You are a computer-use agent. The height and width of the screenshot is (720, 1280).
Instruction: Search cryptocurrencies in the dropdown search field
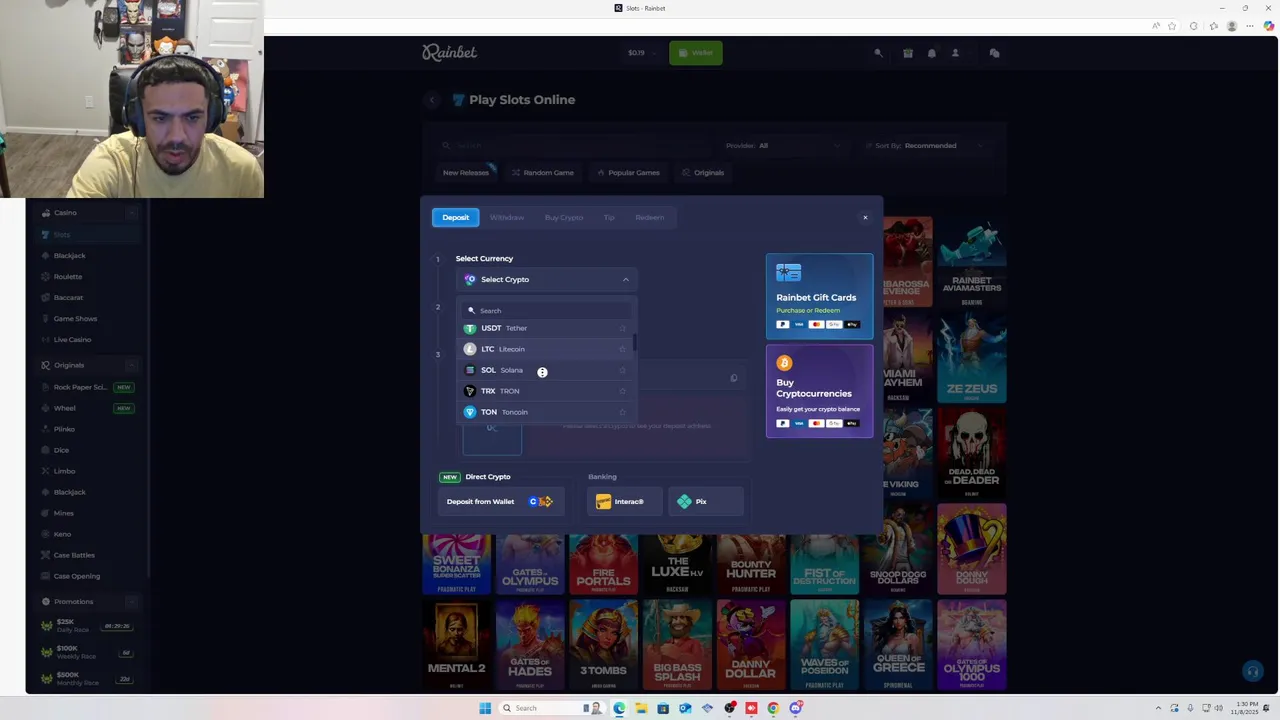pos(546,310)
